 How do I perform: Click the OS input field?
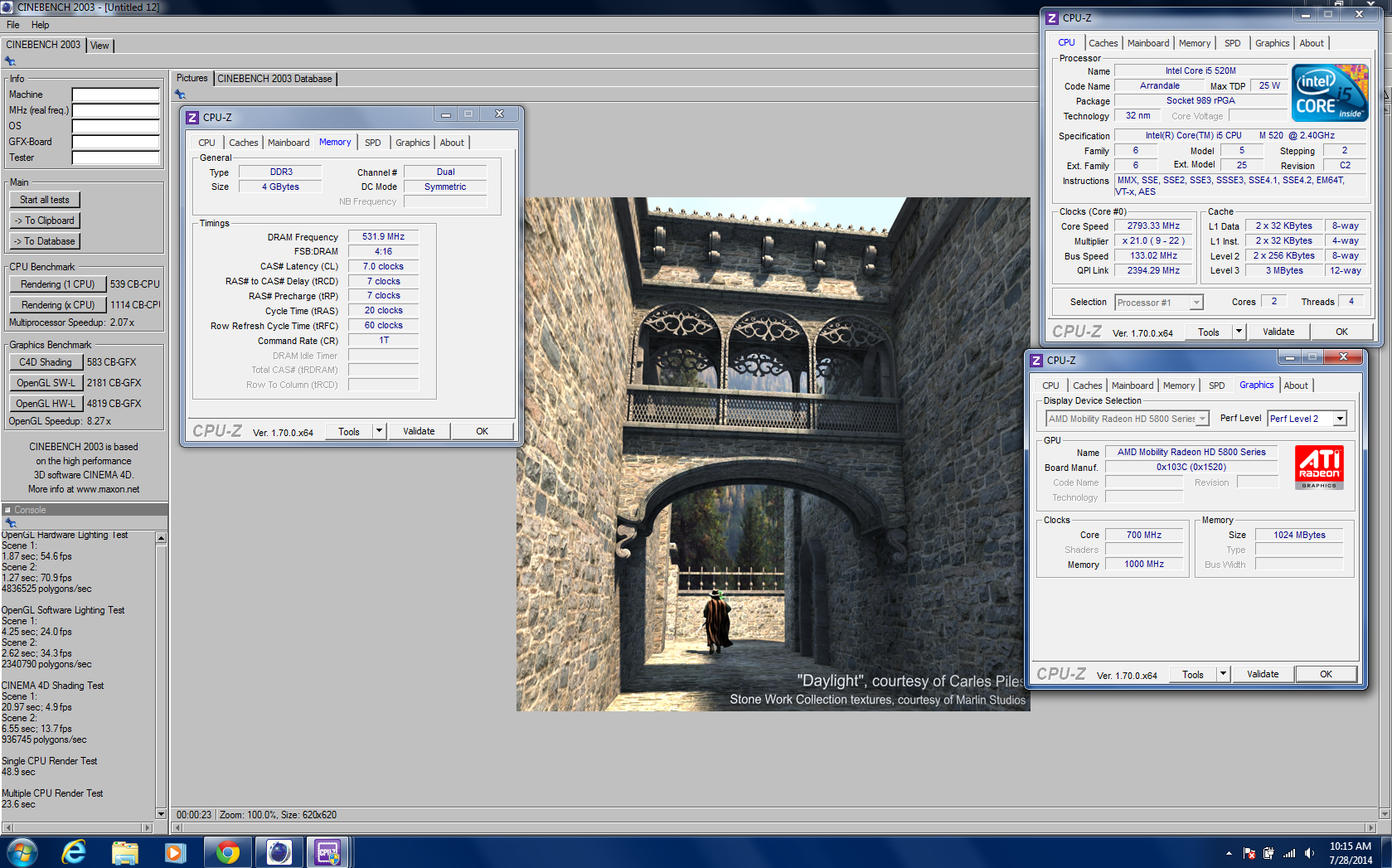point(115,127)
